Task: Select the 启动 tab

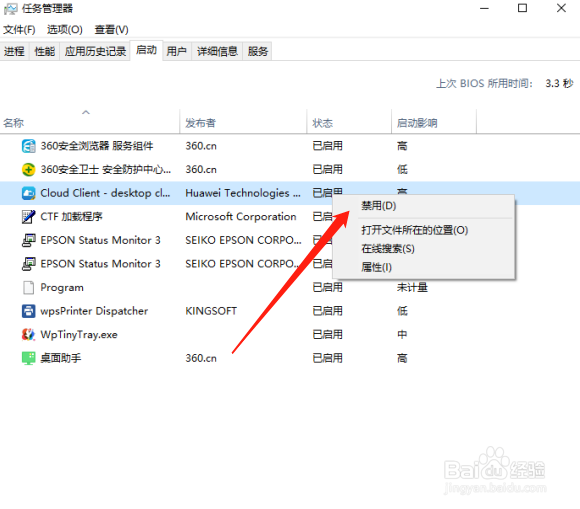Action: 146,50
